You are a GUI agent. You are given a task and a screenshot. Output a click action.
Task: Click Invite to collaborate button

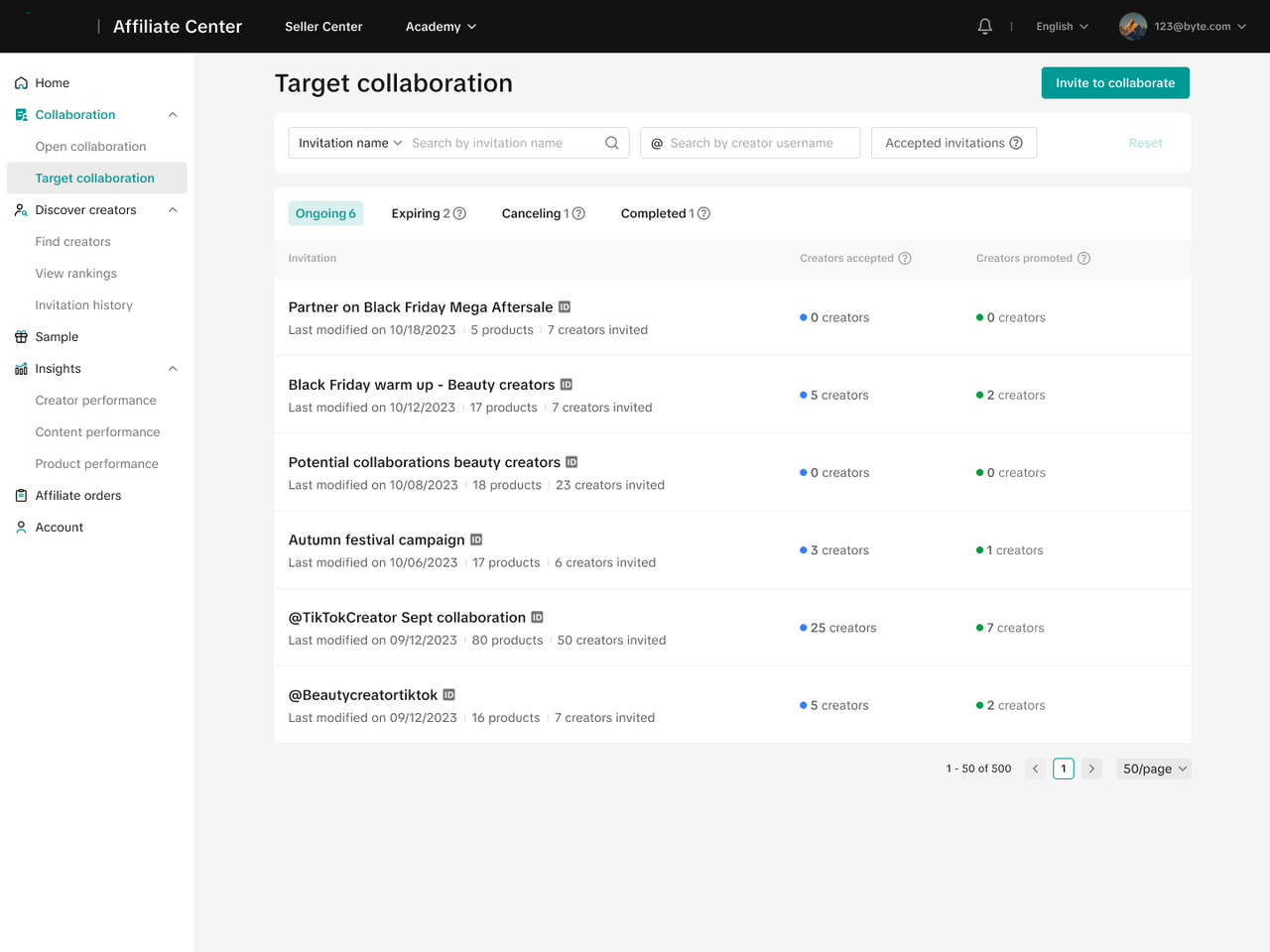click(x=1115, y=83)
